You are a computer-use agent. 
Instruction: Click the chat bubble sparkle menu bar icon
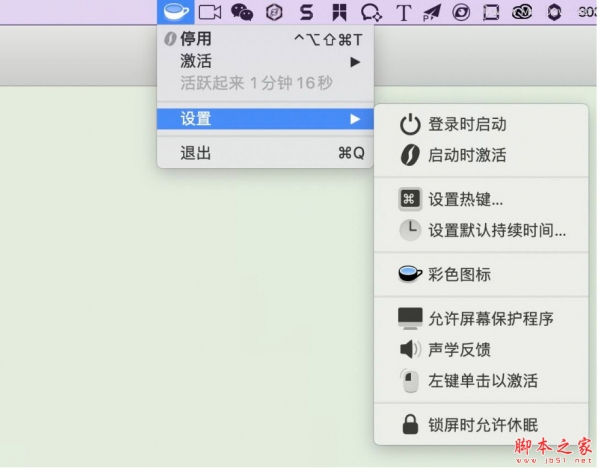[371, 12]
